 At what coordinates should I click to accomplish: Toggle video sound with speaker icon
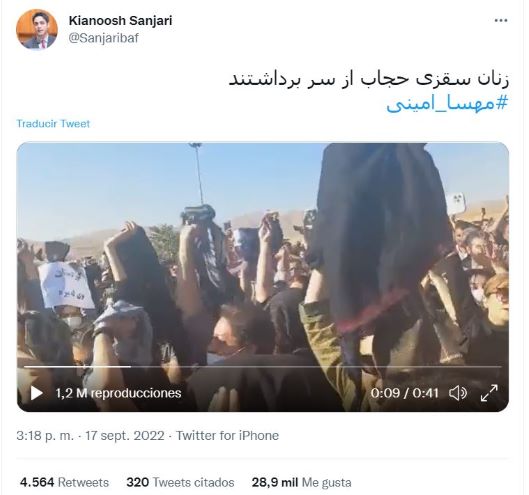pos(458,393)
